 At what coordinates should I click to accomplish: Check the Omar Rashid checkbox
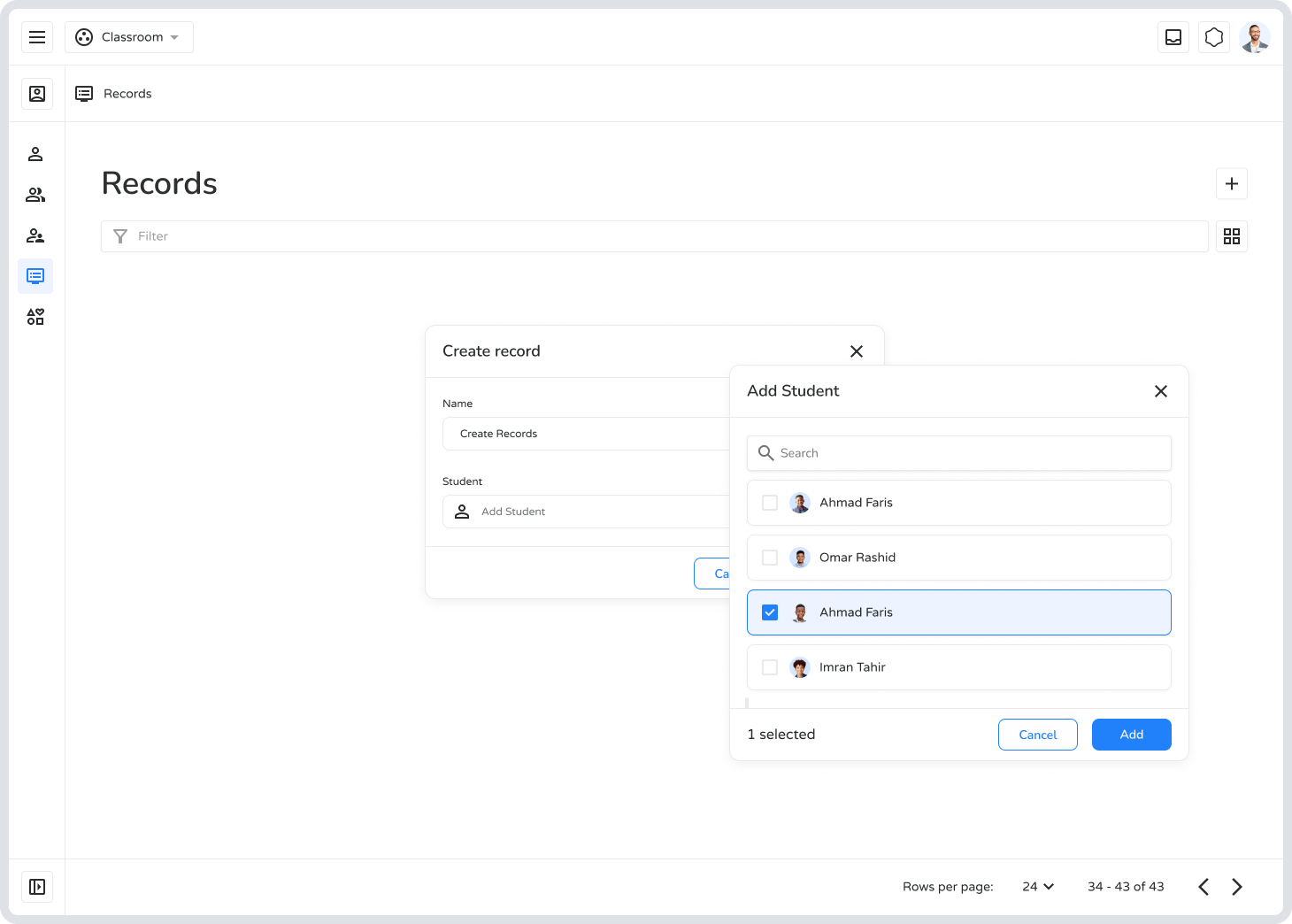770,558
